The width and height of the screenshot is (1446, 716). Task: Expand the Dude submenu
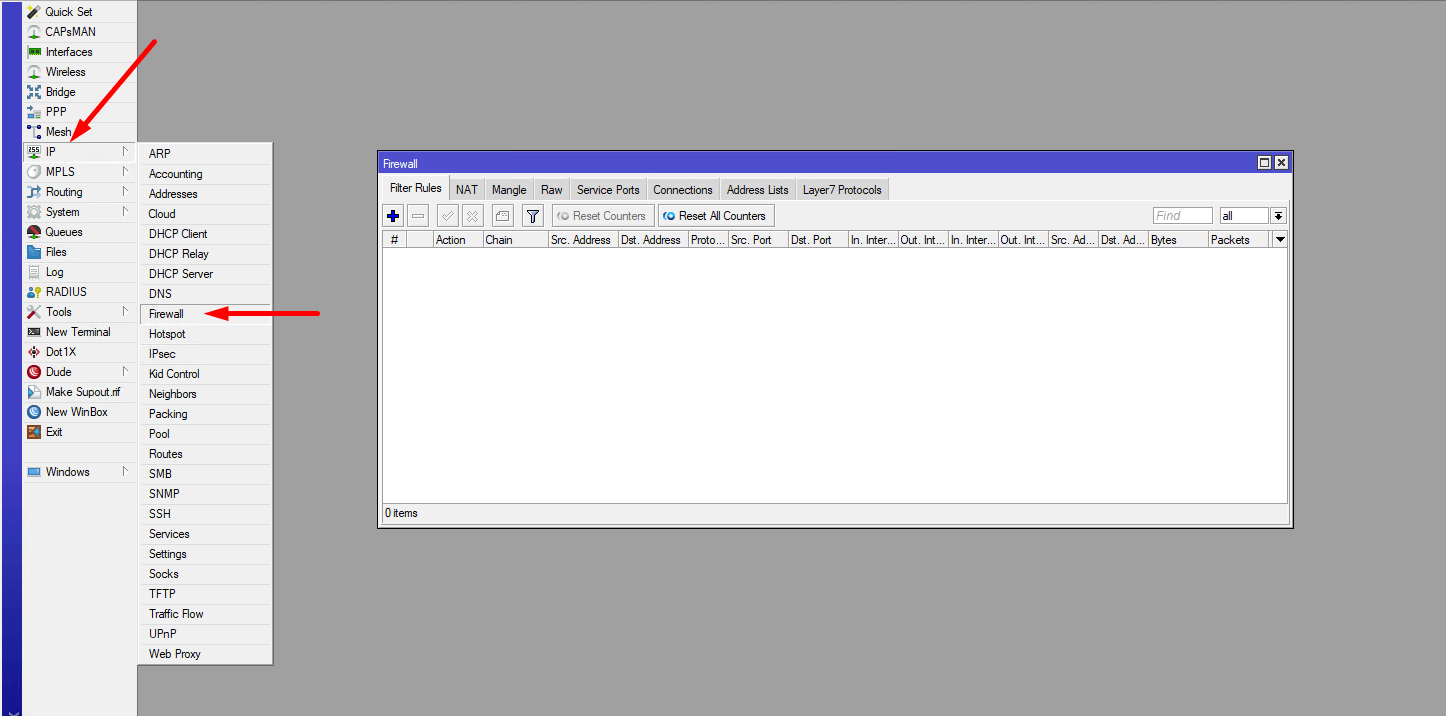[80, 372]
